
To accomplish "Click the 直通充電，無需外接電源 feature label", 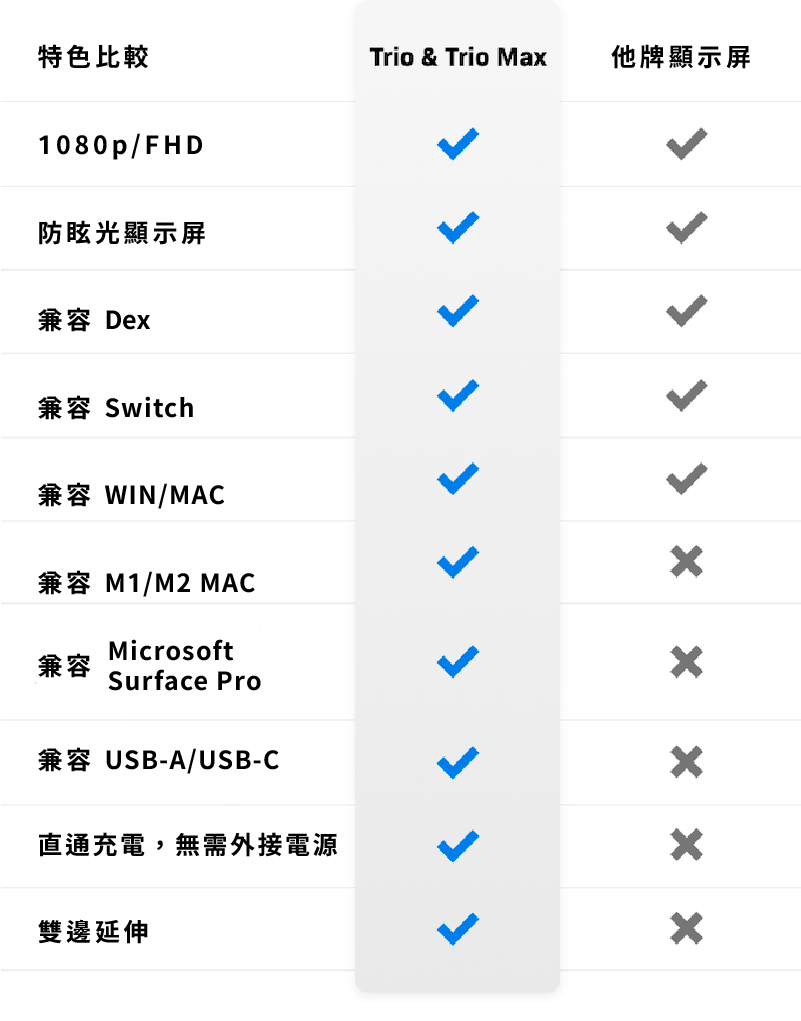I will tap(187, 846).
